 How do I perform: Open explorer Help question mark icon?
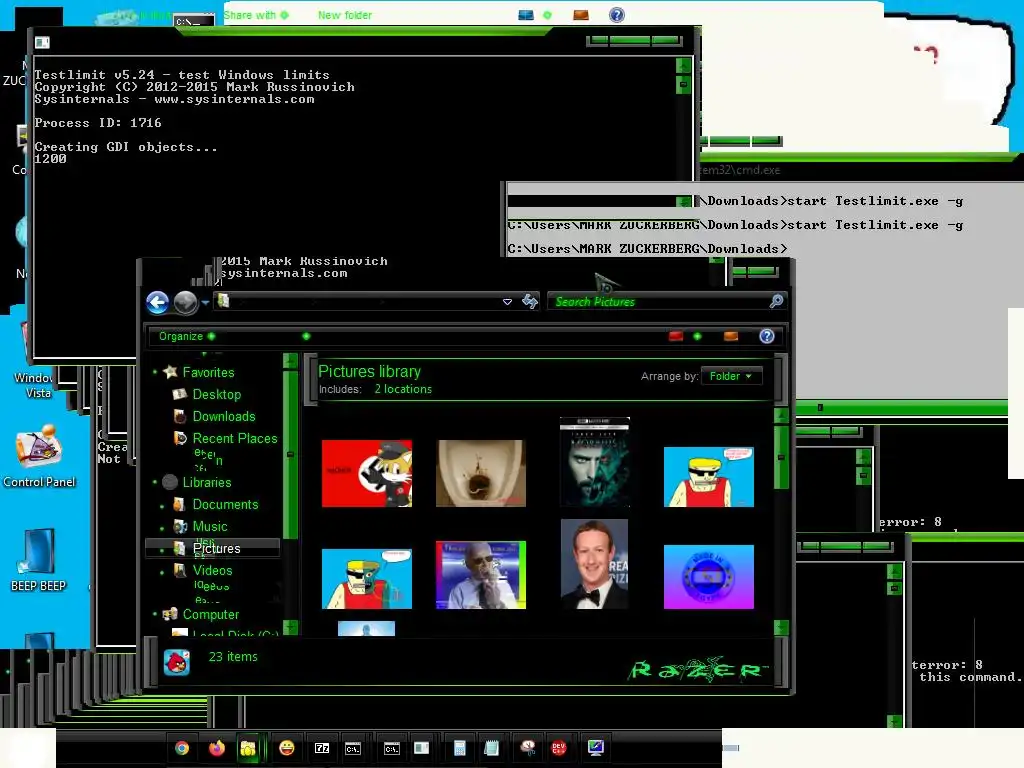click(767, 336)
